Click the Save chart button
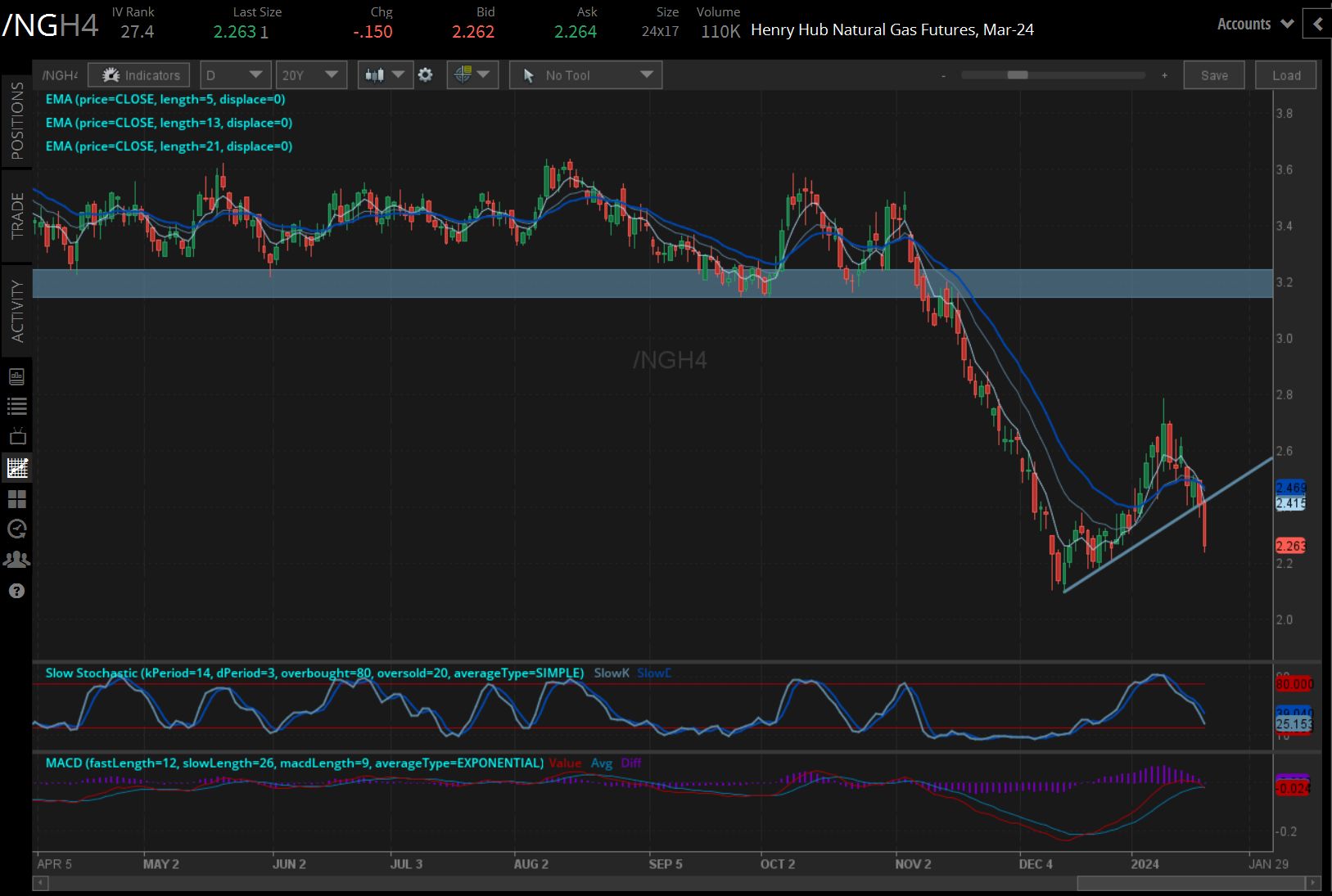The image size is (1332, 896). (1214, 75)
